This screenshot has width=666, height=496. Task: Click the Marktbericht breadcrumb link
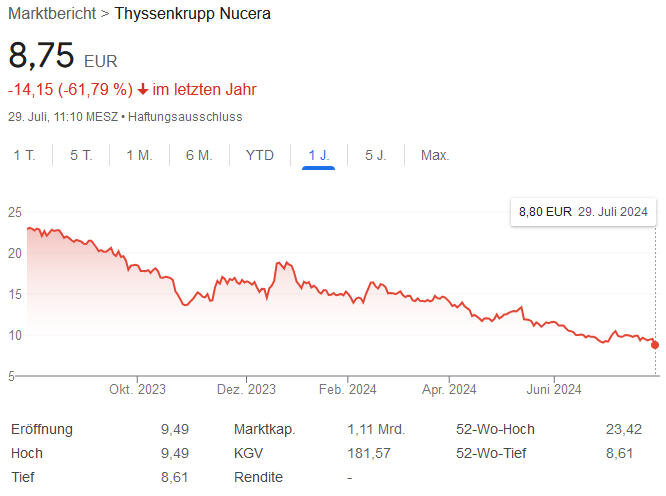tap(52, 14)
